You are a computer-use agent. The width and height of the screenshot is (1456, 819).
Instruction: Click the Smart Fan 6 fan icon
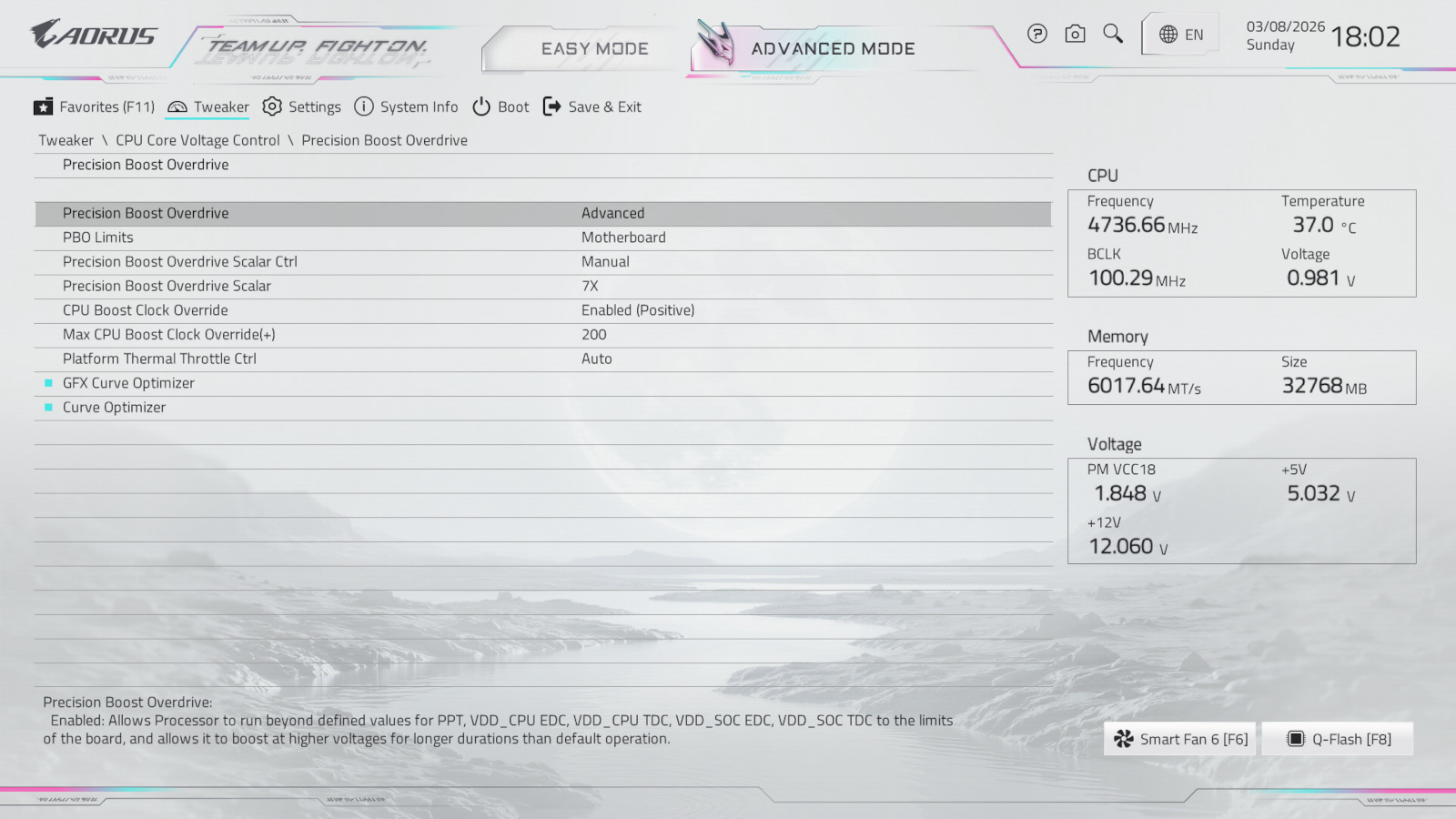pyautogui.click(x=1124, y=739)
